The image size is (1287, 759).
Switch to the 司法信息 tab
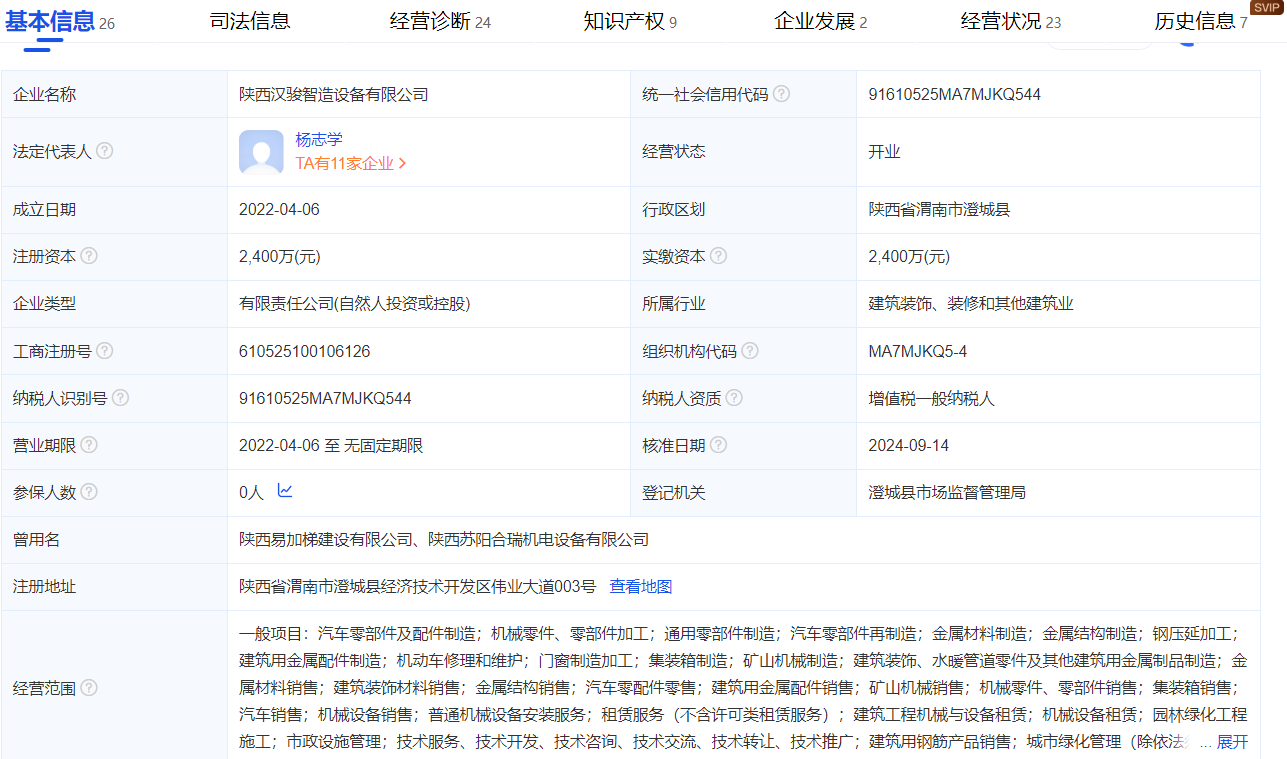pyautogui.click(x=250, y=21)
